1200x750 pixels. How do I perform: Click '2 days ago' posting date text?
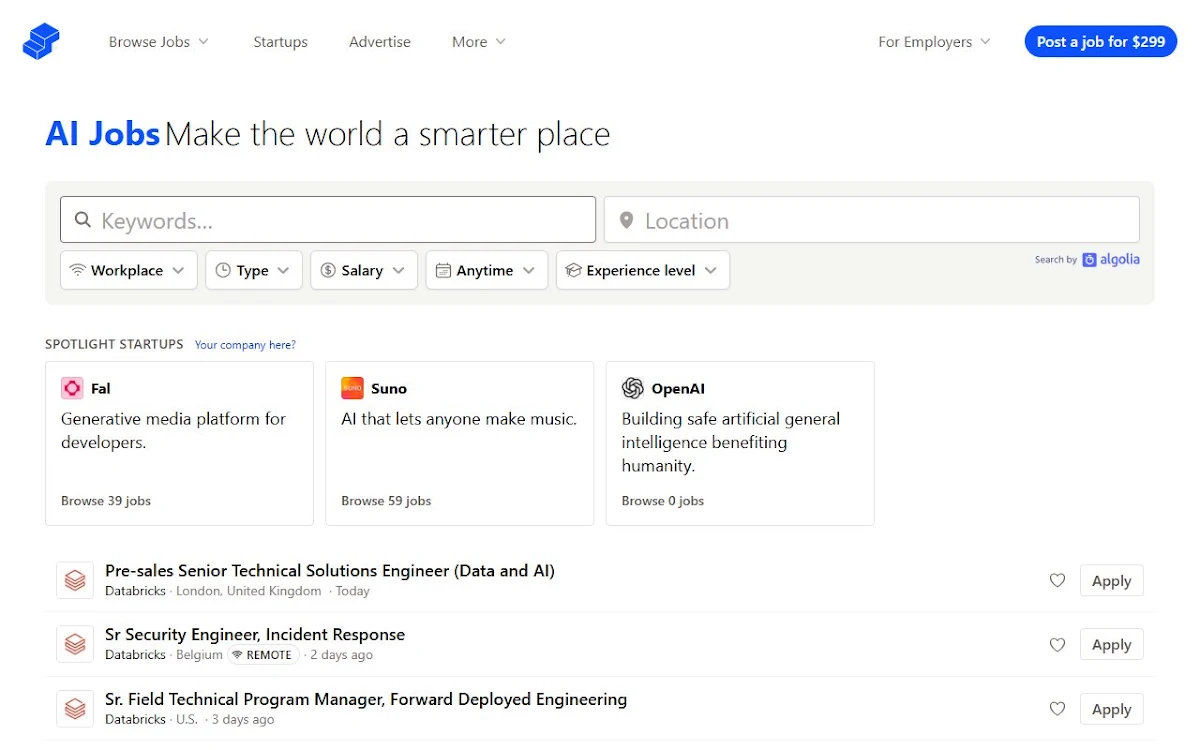[341, 655]
